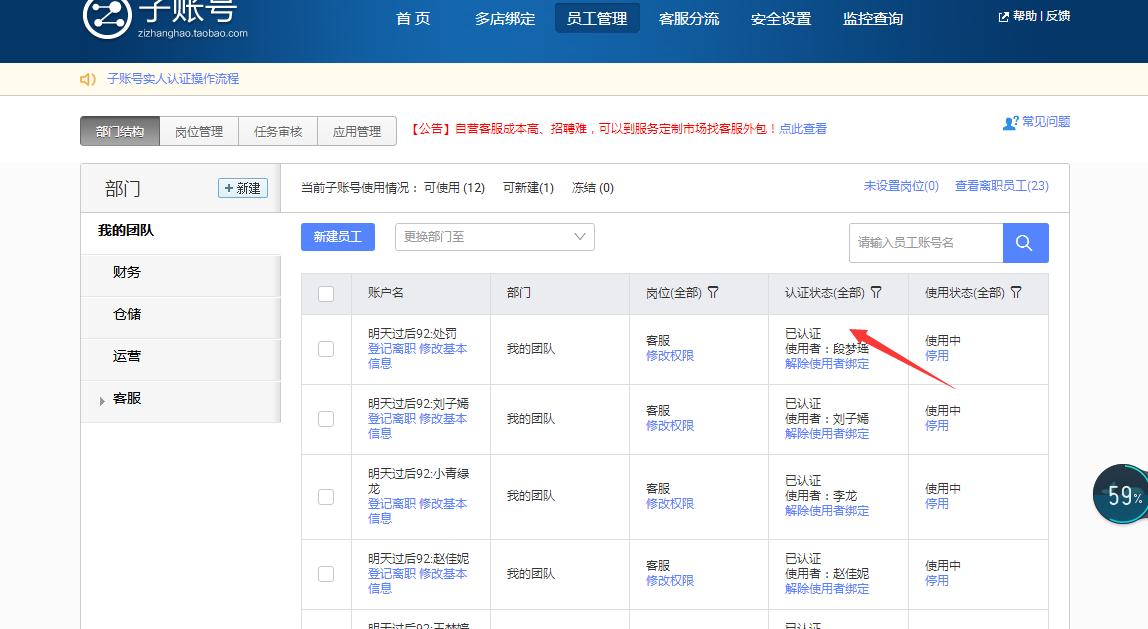Open the 安全设置 menu item
This screenshot has height=629, width=1148.
pos(780,17)
